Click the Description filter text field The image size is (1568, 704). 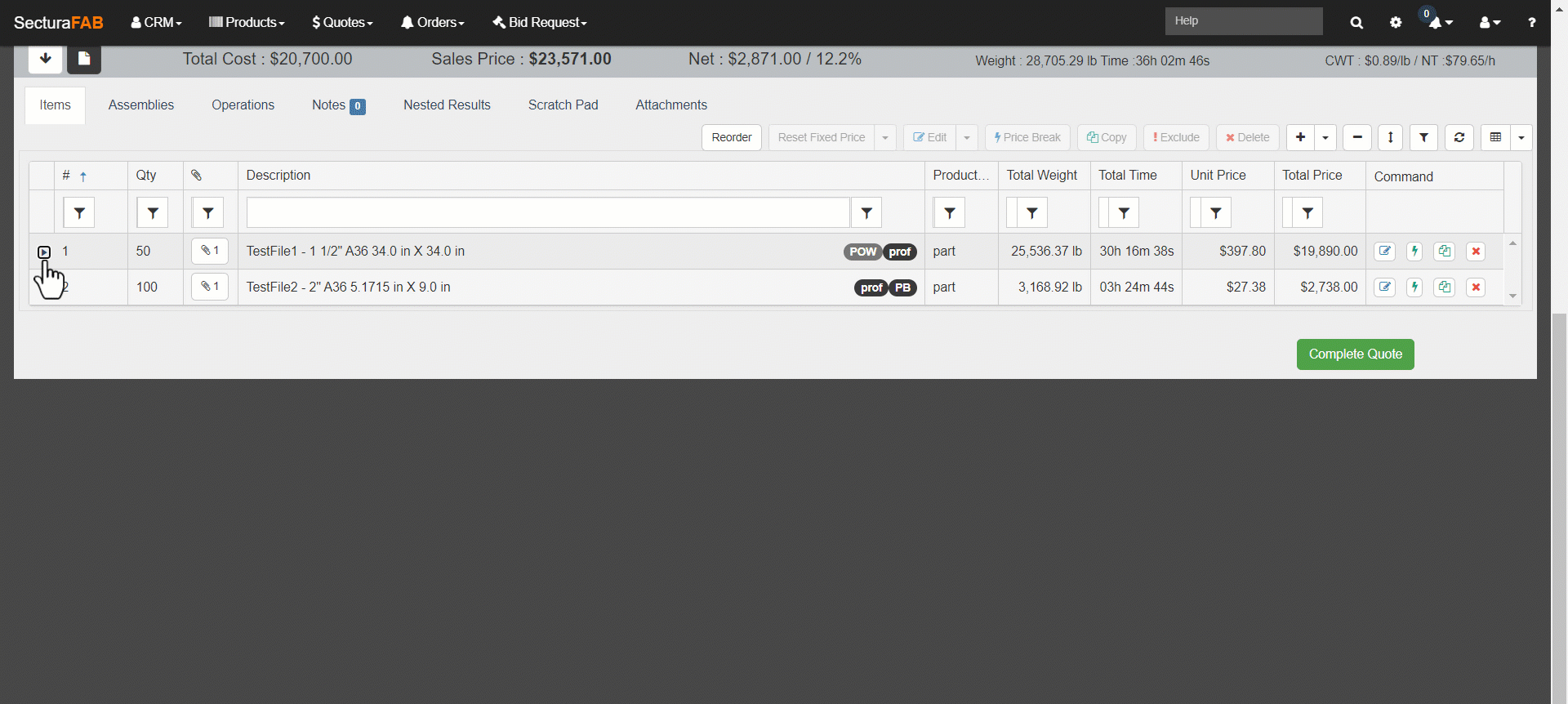point(547,213)
